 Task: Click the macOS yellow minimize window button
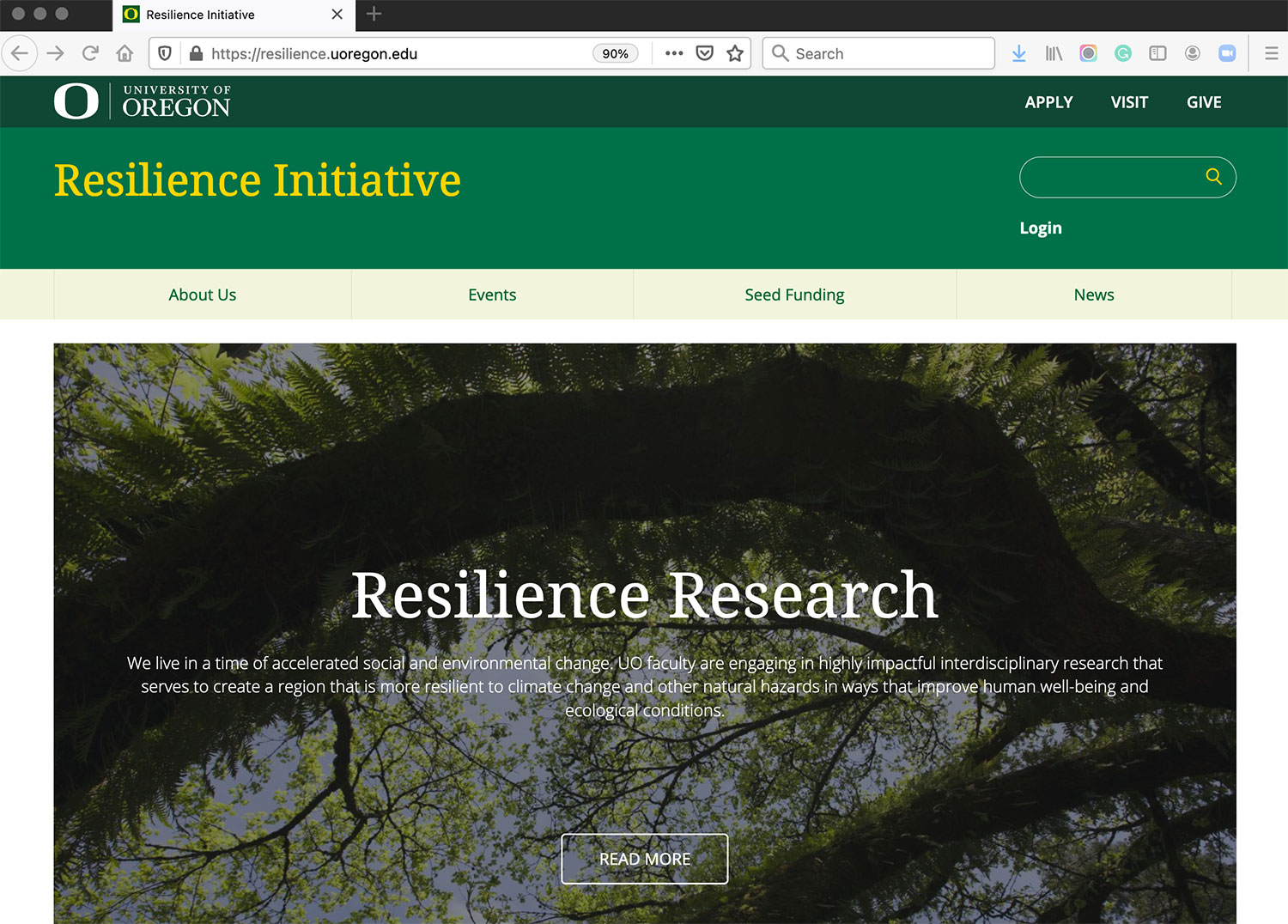[39, 14]
